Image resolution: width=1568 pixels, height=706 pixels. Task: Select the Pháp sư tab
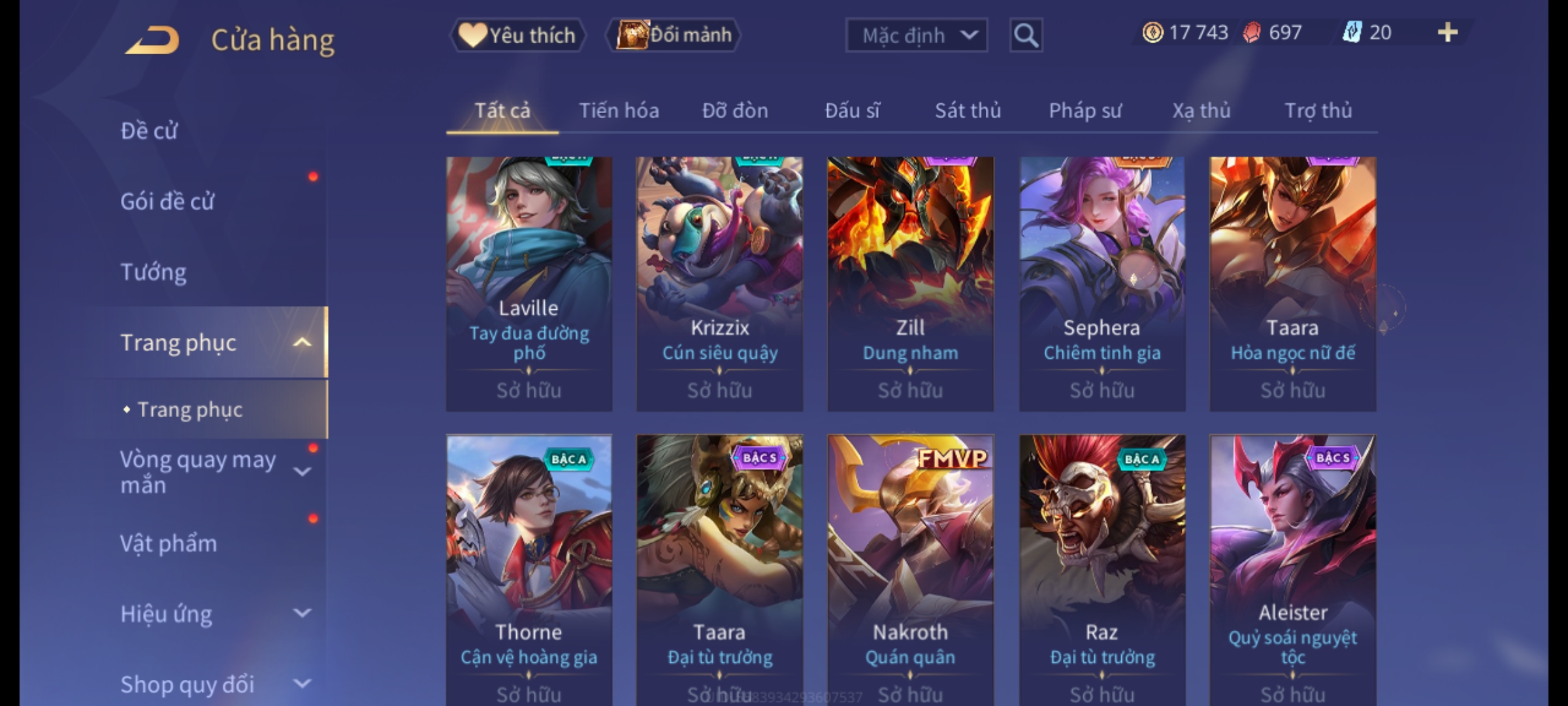click(1085, 110)
